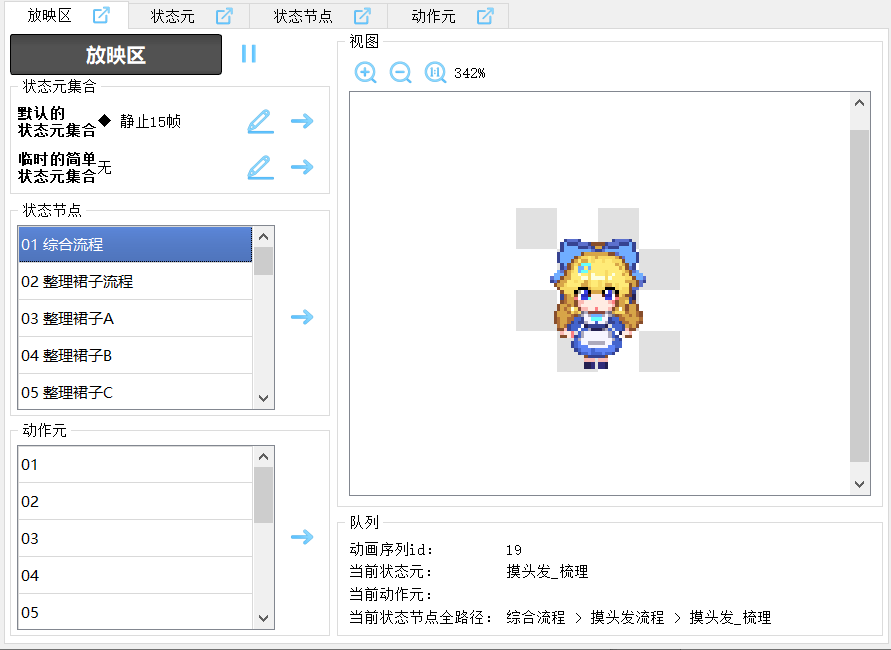Pop out the 动作元 tab window icon
891x650 pixels.
click(485, 16)
